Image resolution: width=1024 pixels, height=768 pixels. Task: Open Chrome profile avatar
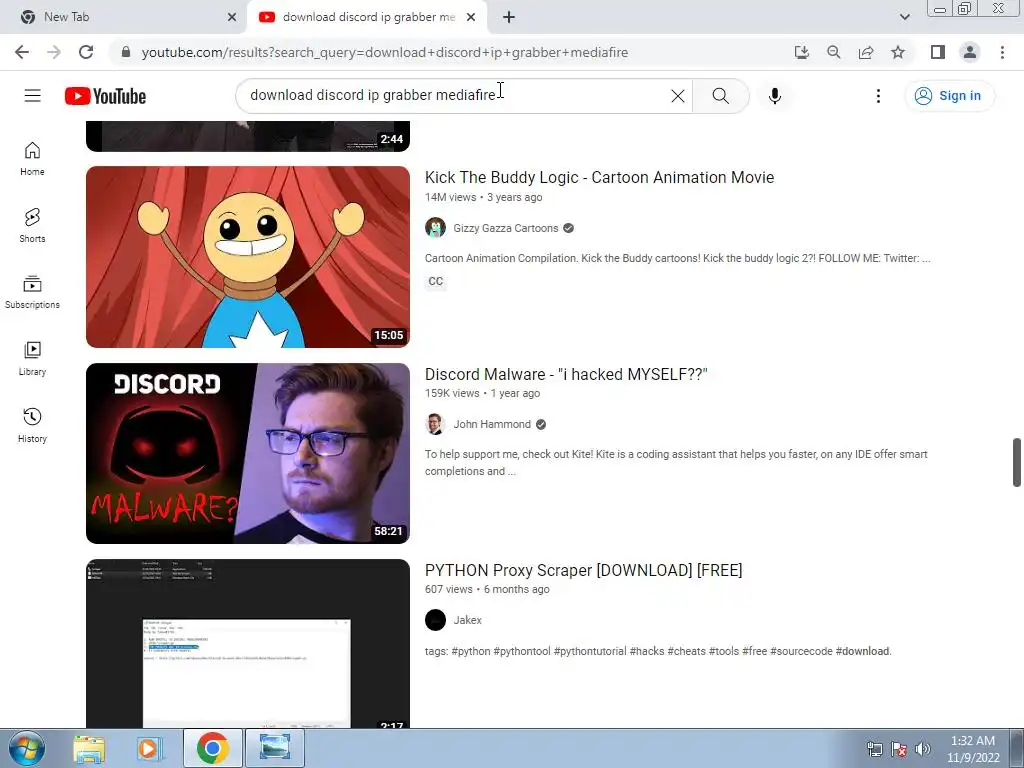point(970,52)
